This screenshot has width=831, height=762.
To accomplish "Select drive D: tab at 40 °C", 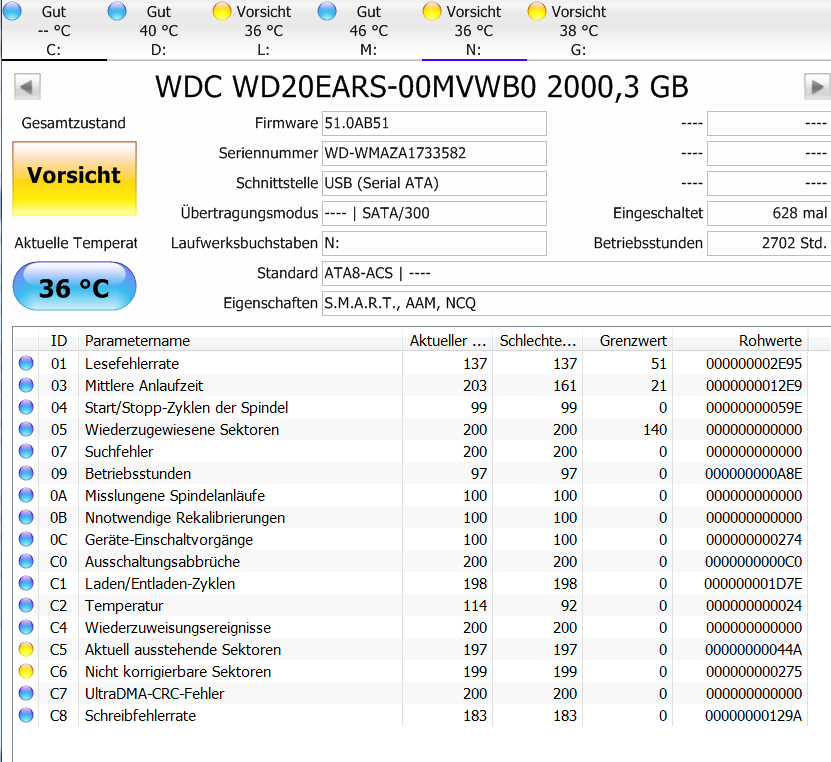I will 158,30.
